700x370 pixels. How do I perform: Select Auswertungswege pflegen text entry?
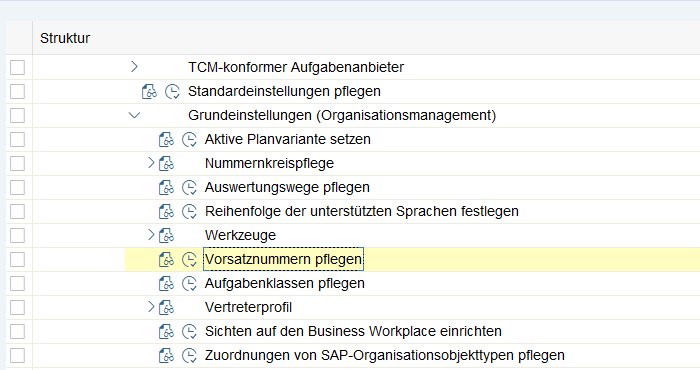[x=287, y=188]
